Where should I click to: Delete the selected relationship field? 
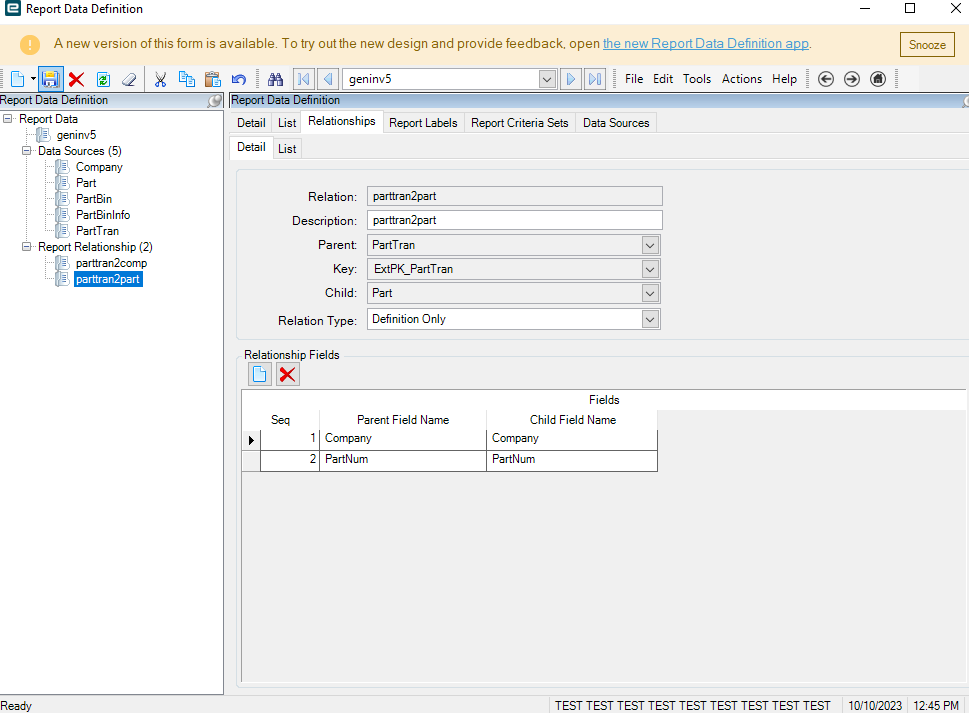[287, 374]
